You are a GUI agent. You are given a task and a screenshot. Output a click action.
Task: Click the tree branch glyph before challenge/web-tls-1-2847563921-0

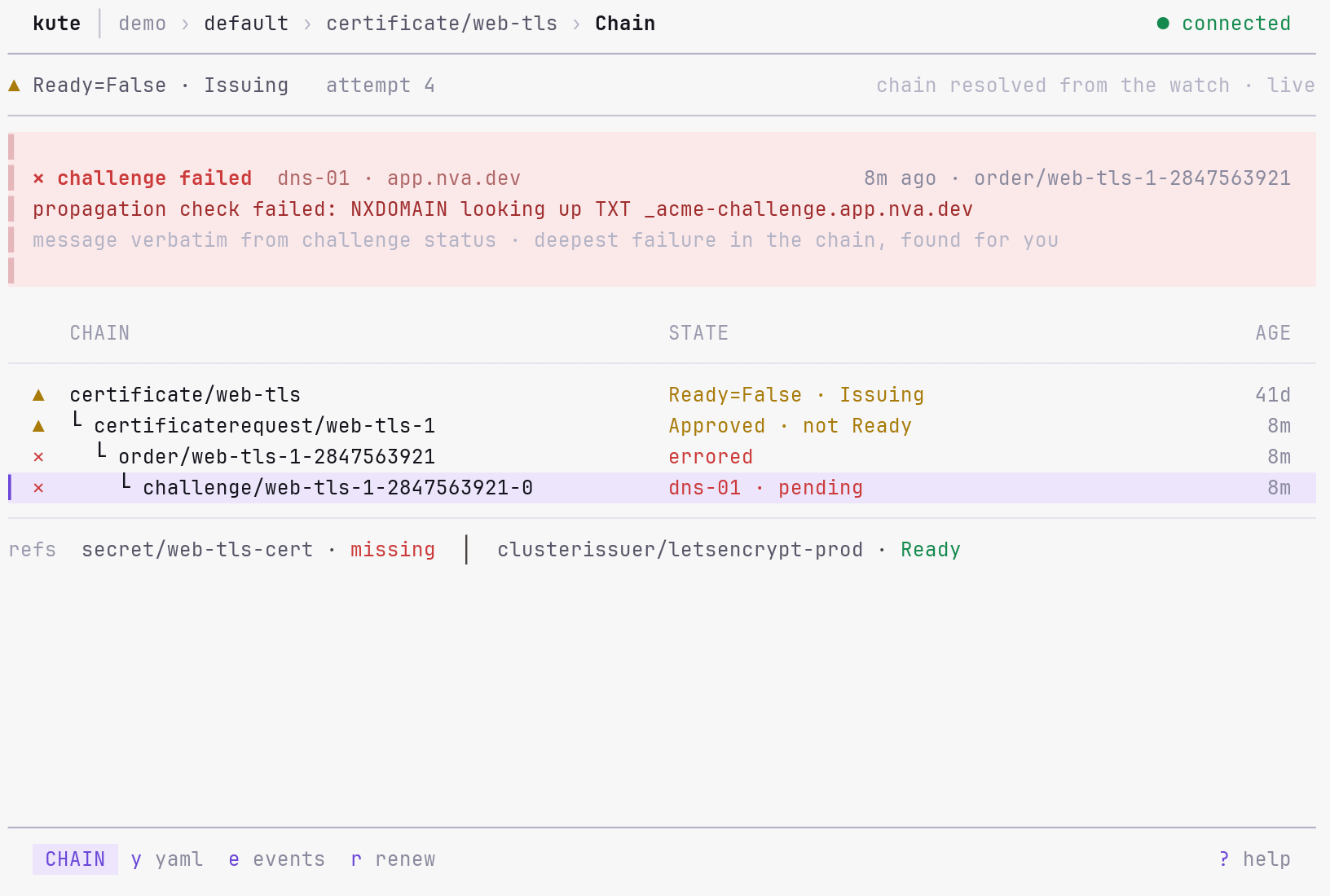coord(126,482)
